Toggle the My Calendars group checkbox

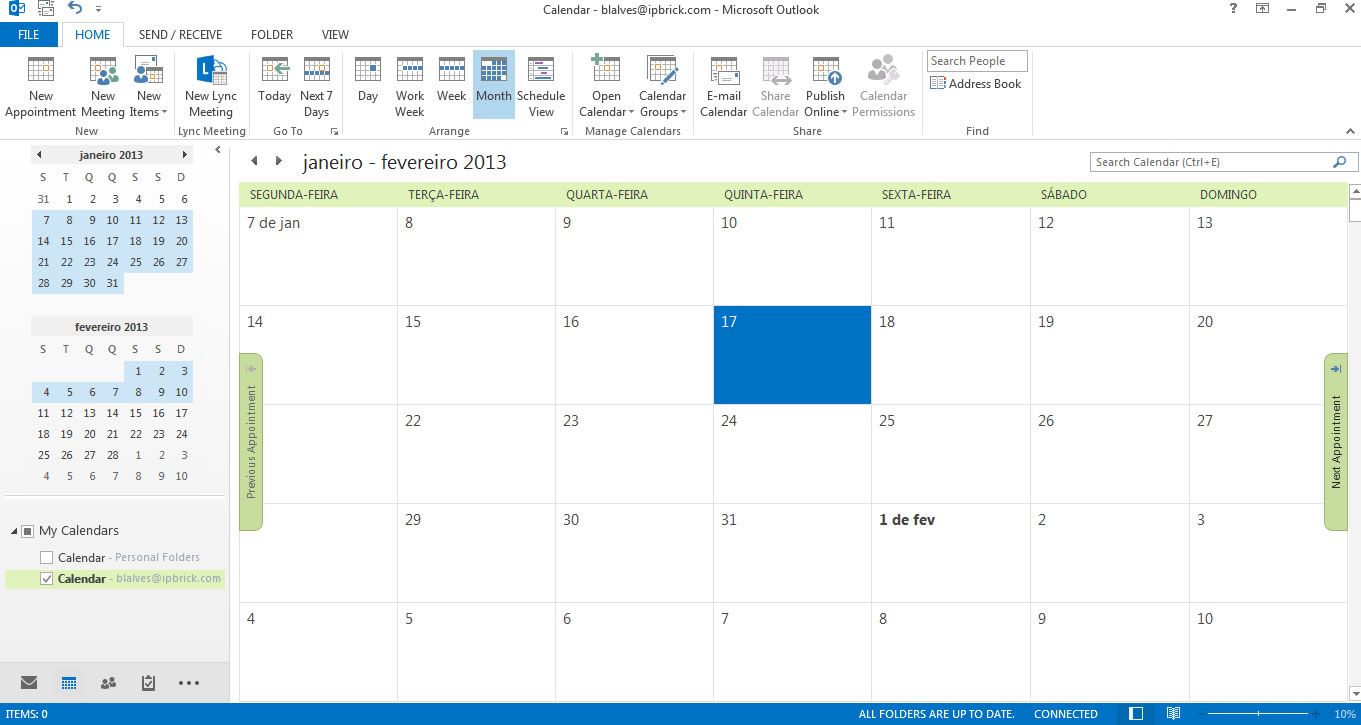pos(28,531)
